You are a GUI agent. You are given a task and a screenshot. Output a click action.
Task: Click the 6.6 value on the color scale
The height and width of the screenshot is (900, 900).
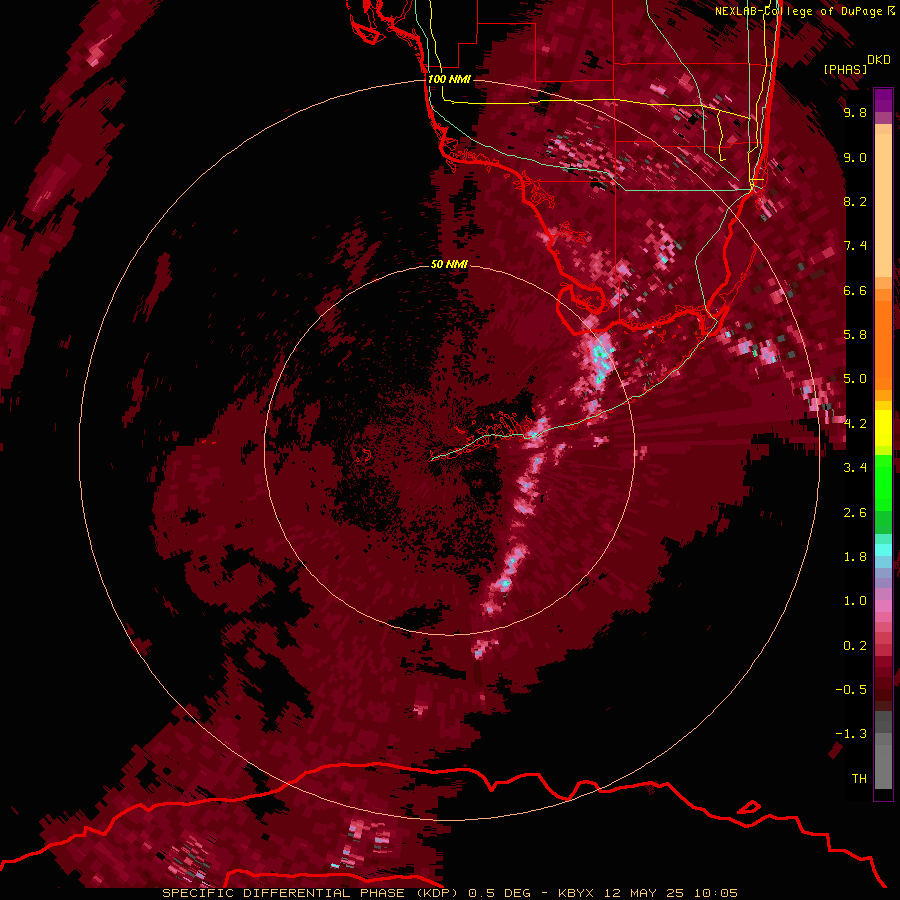(855, 290)
